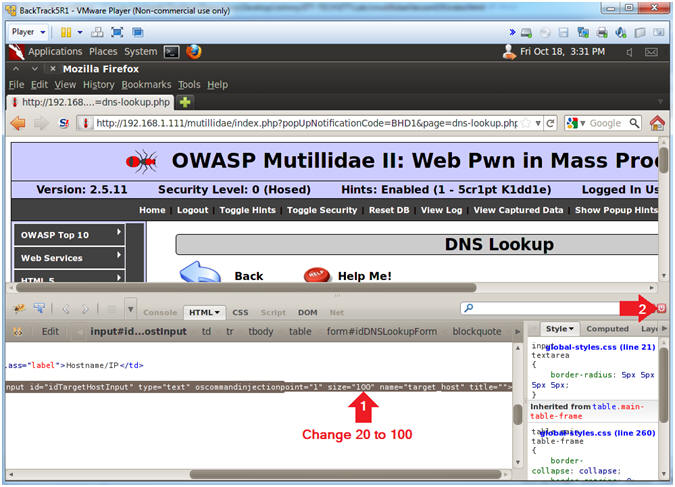The height and width of the screenshot is (487, 675).
Task: Click the table.main-table-frame inherited link
Action: coord(587,411)
